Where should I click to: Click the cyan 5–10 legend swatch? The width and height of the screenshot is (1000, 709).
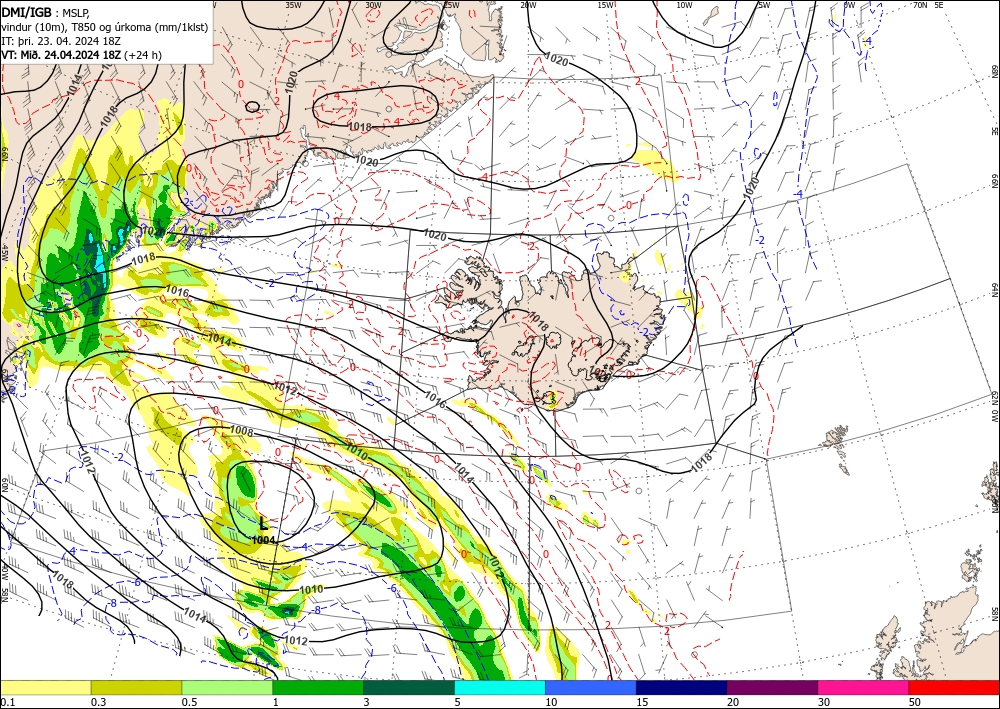pyautogui.click(x=500, y=687)
